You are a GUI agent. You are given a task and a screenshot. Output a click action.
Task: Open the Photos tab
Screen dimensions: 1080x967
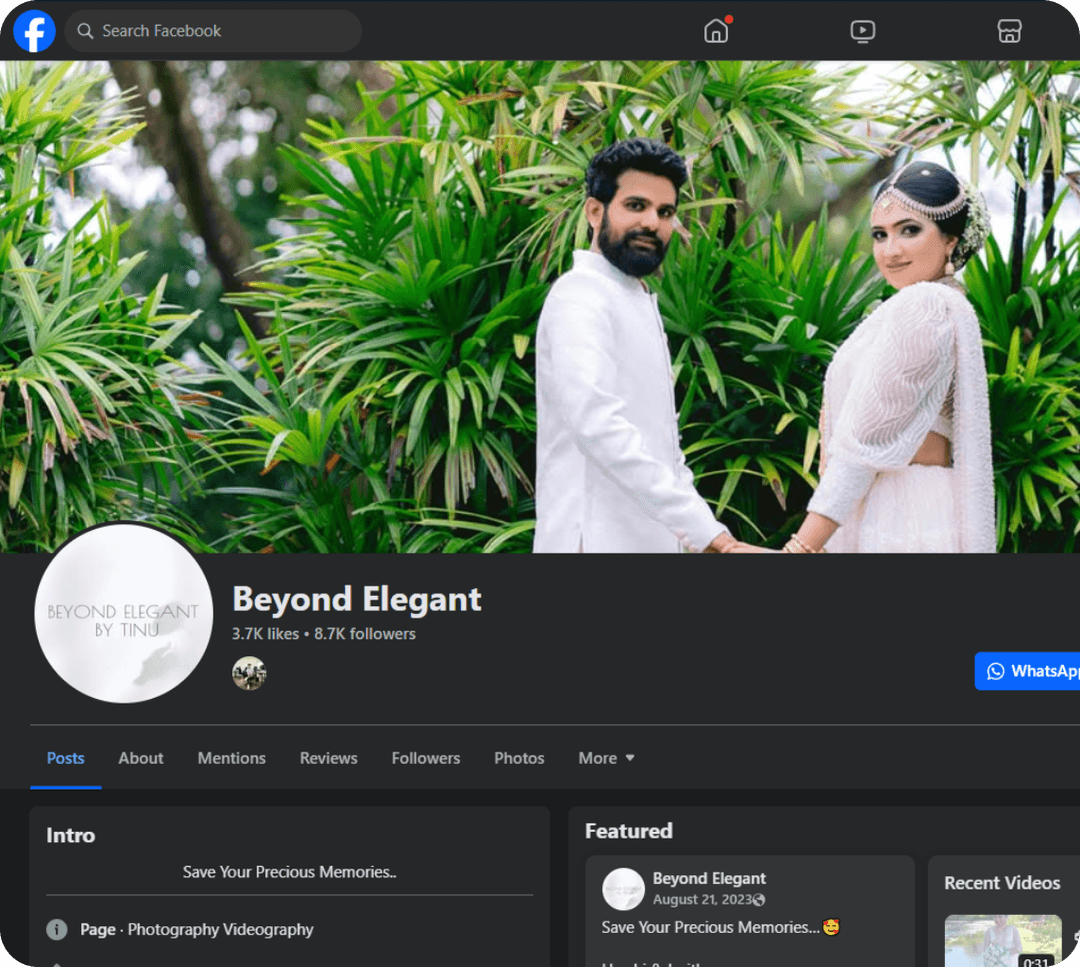pos(519,758)
